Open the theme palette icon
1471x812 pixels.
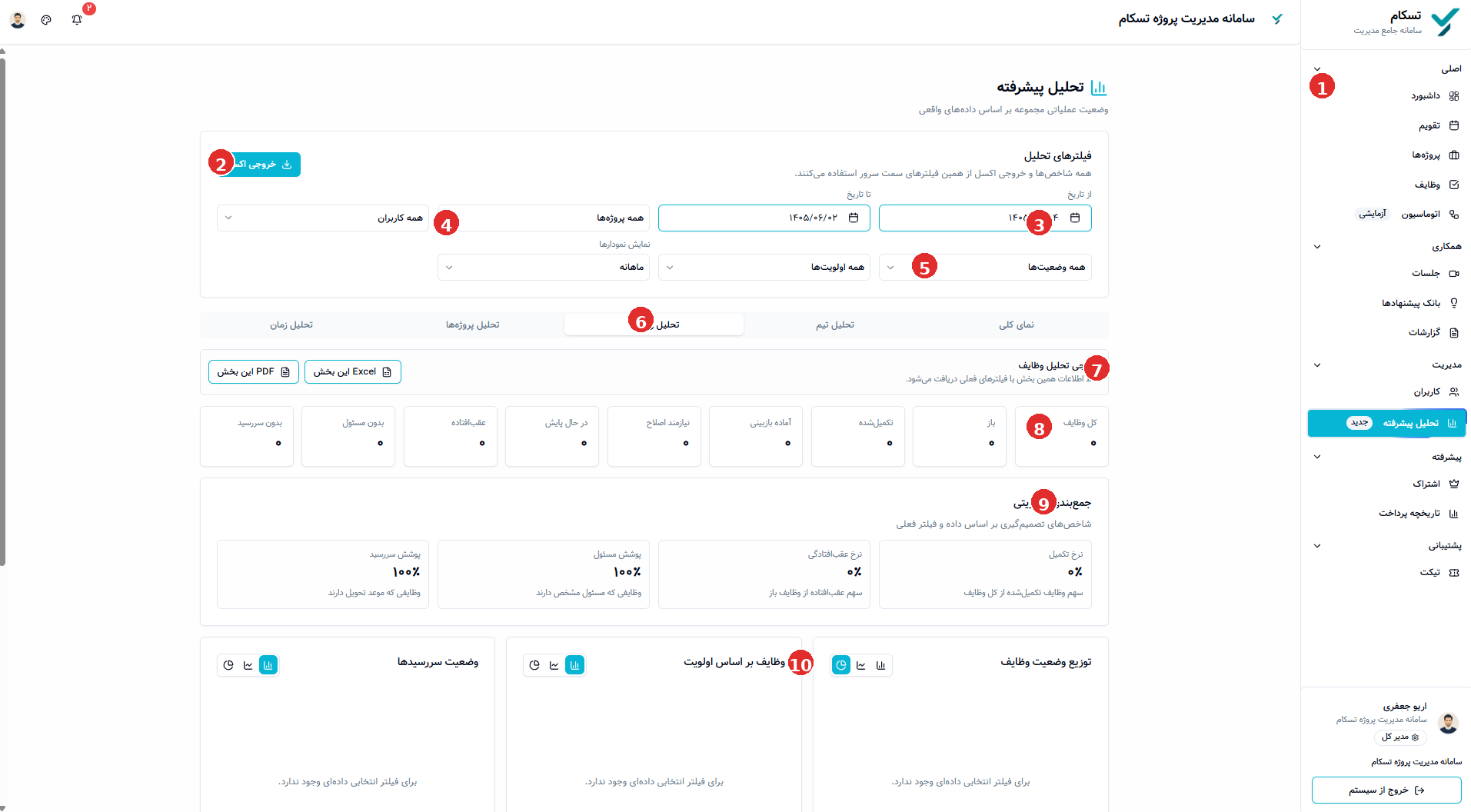46,20
